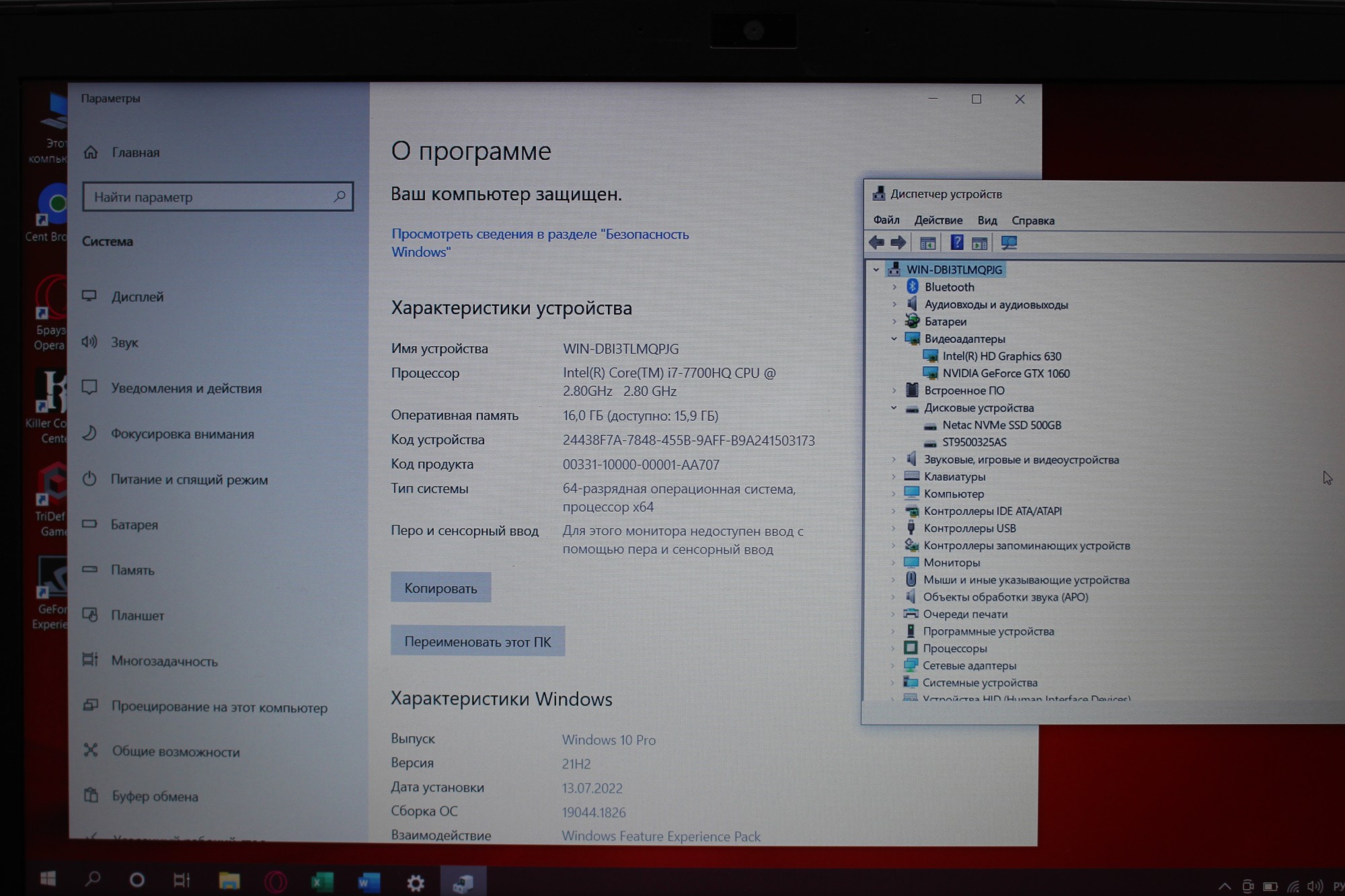Collapse the Video adapters node

click(894, 339)
